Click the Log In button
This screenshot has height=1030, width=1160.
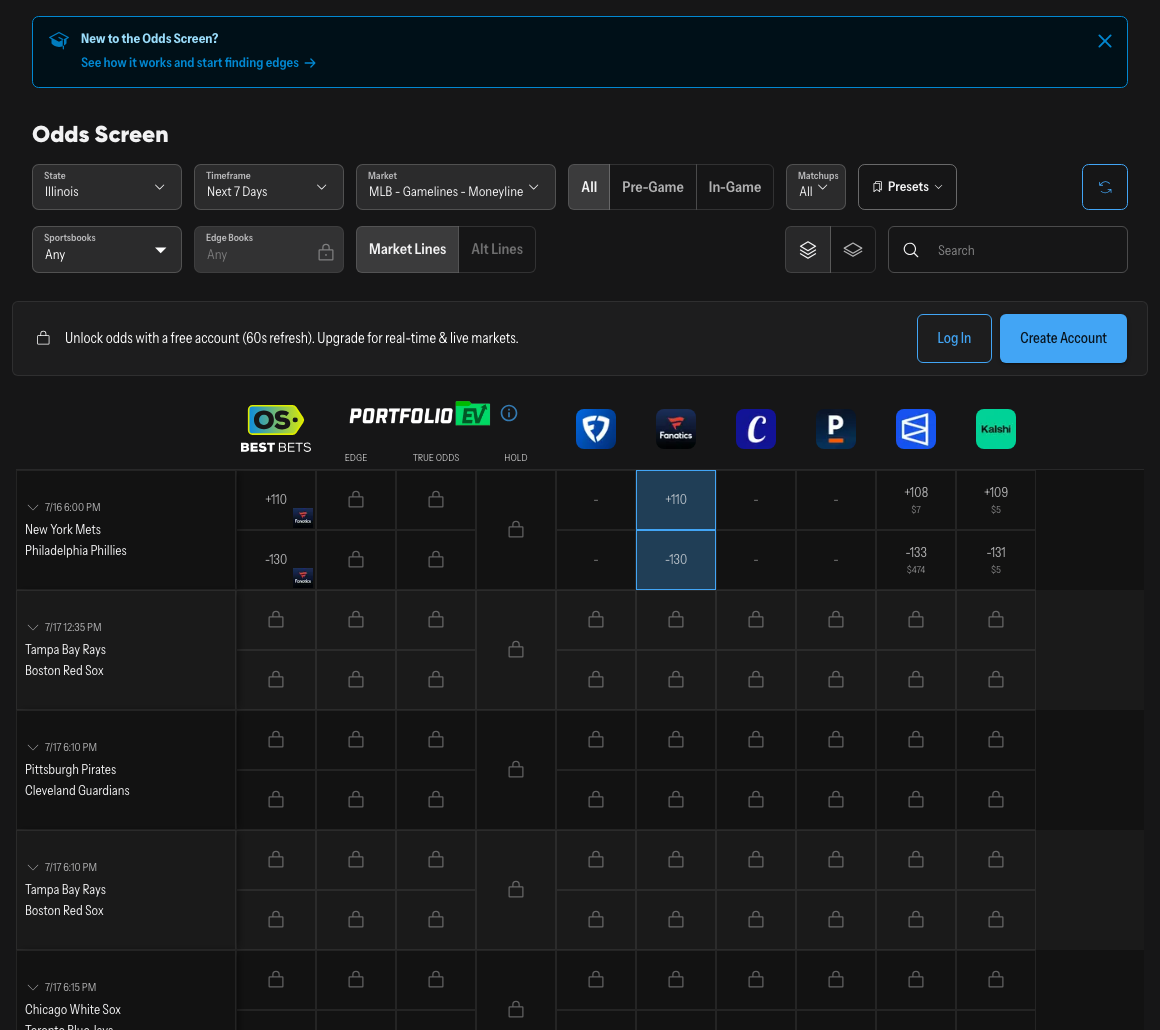(x=954, y=338)
